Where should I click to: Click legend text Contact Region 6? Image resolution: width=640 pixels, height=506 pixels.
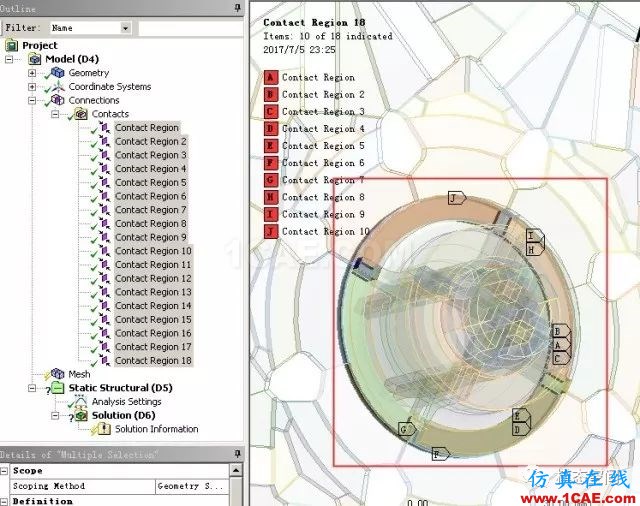coord(323,163)
